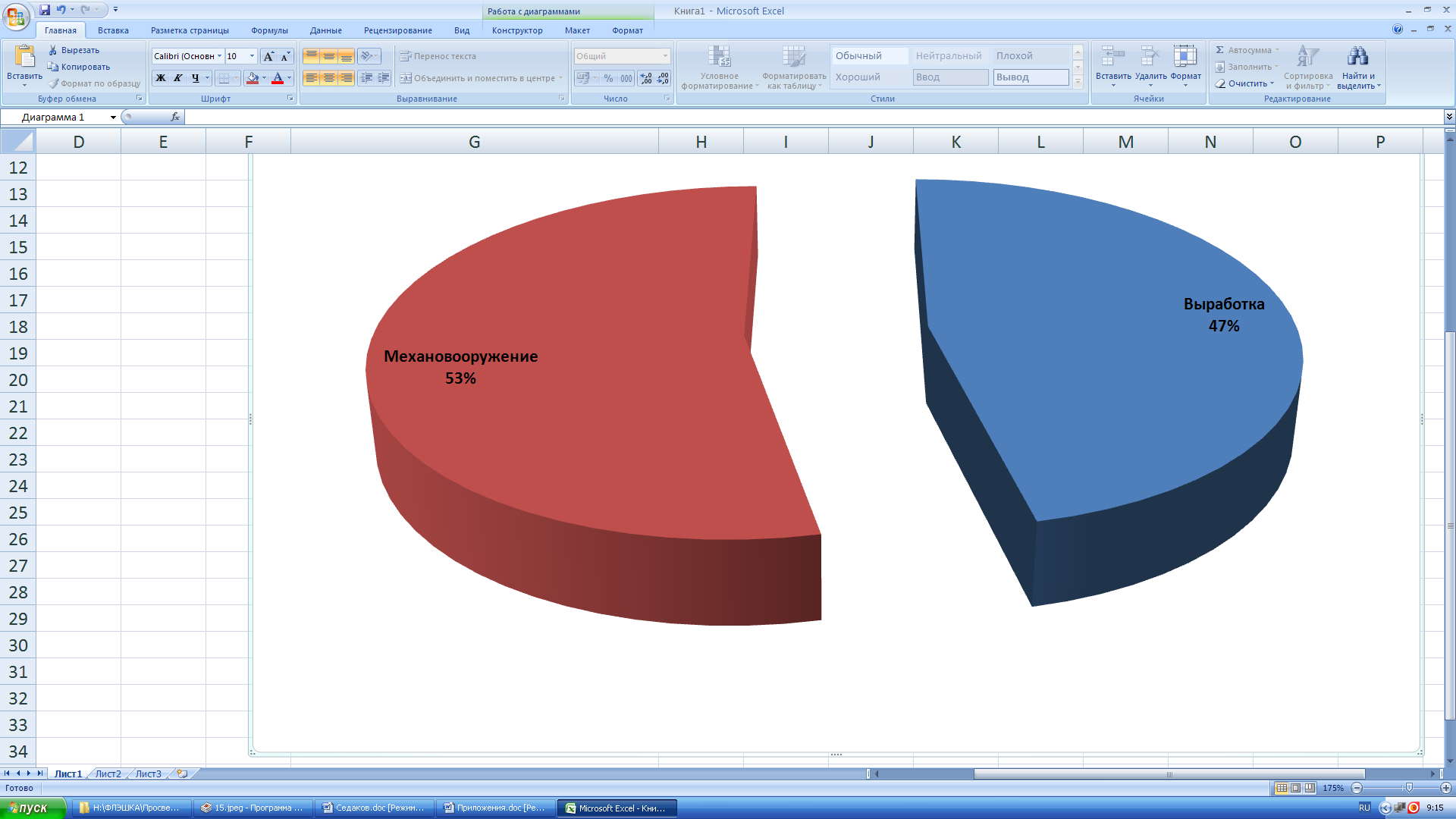Open the font size dropdown
Viewport: 1456px width, 819px height.
click(253, 56)
